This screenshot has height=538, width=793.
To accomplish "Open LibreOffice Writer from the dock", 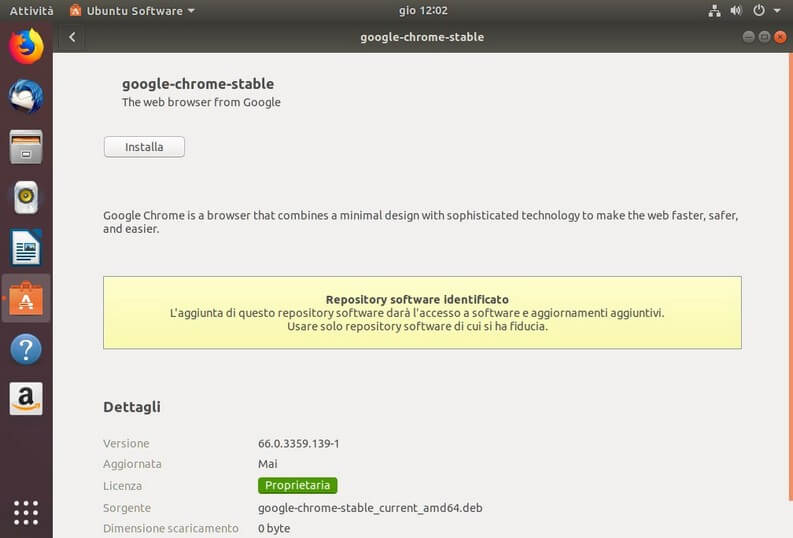I will (26, 248).
